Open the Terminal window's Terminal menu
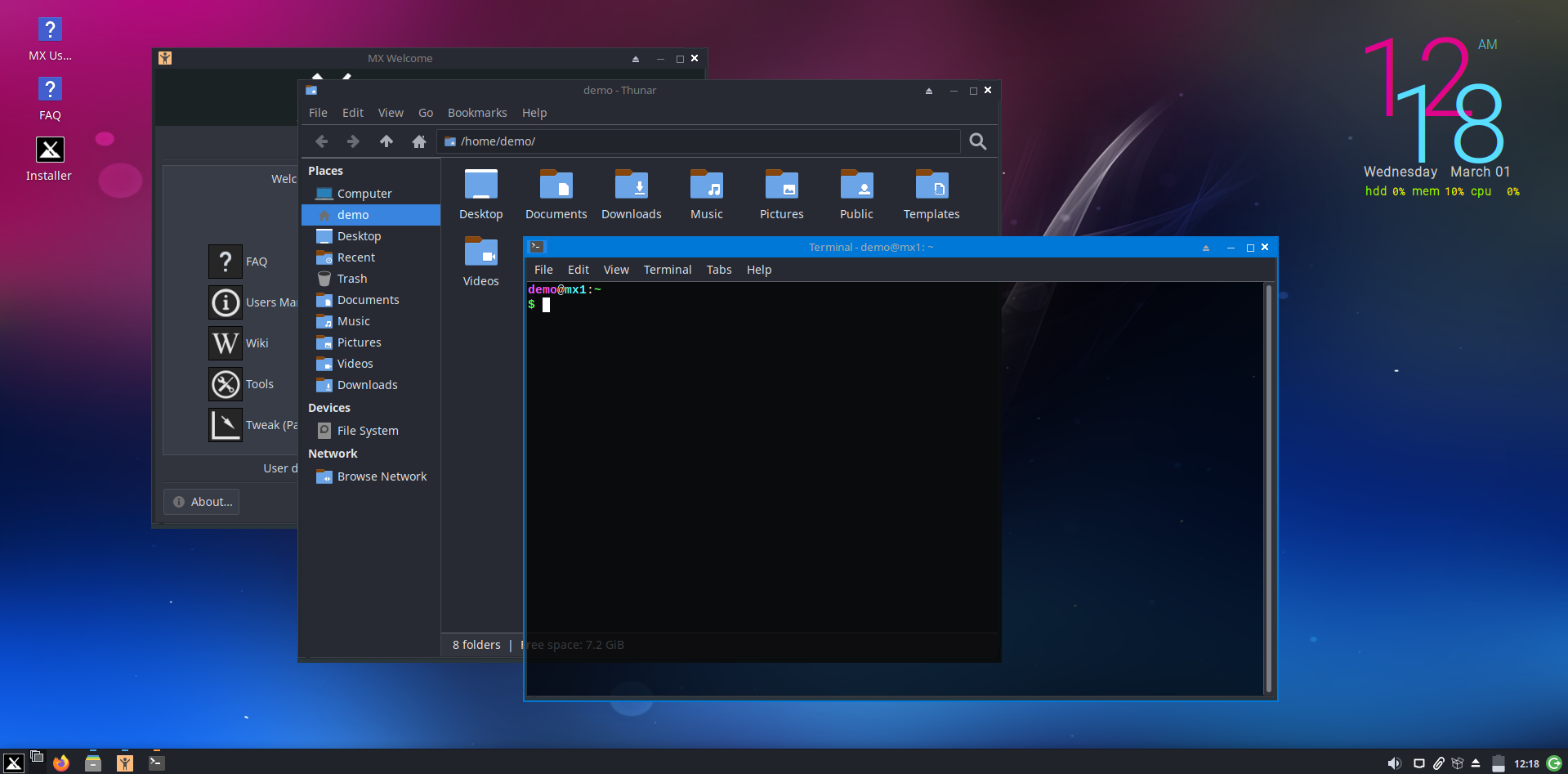This screenshot has height=774, width=1568. click(x=668, y=270)
